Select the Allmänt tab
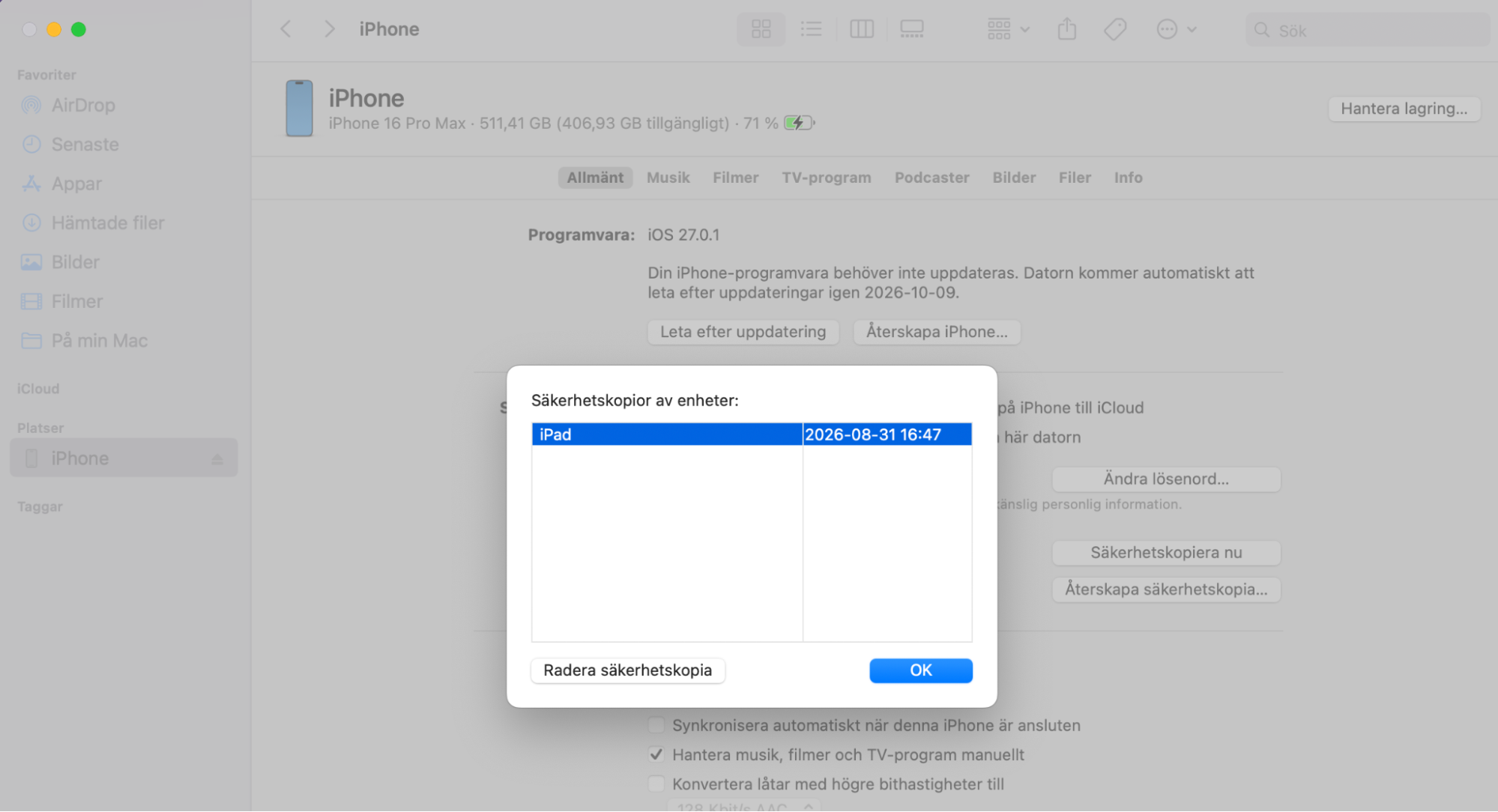The height and width of the screenshot is (812, 1498). click(595, 178)
